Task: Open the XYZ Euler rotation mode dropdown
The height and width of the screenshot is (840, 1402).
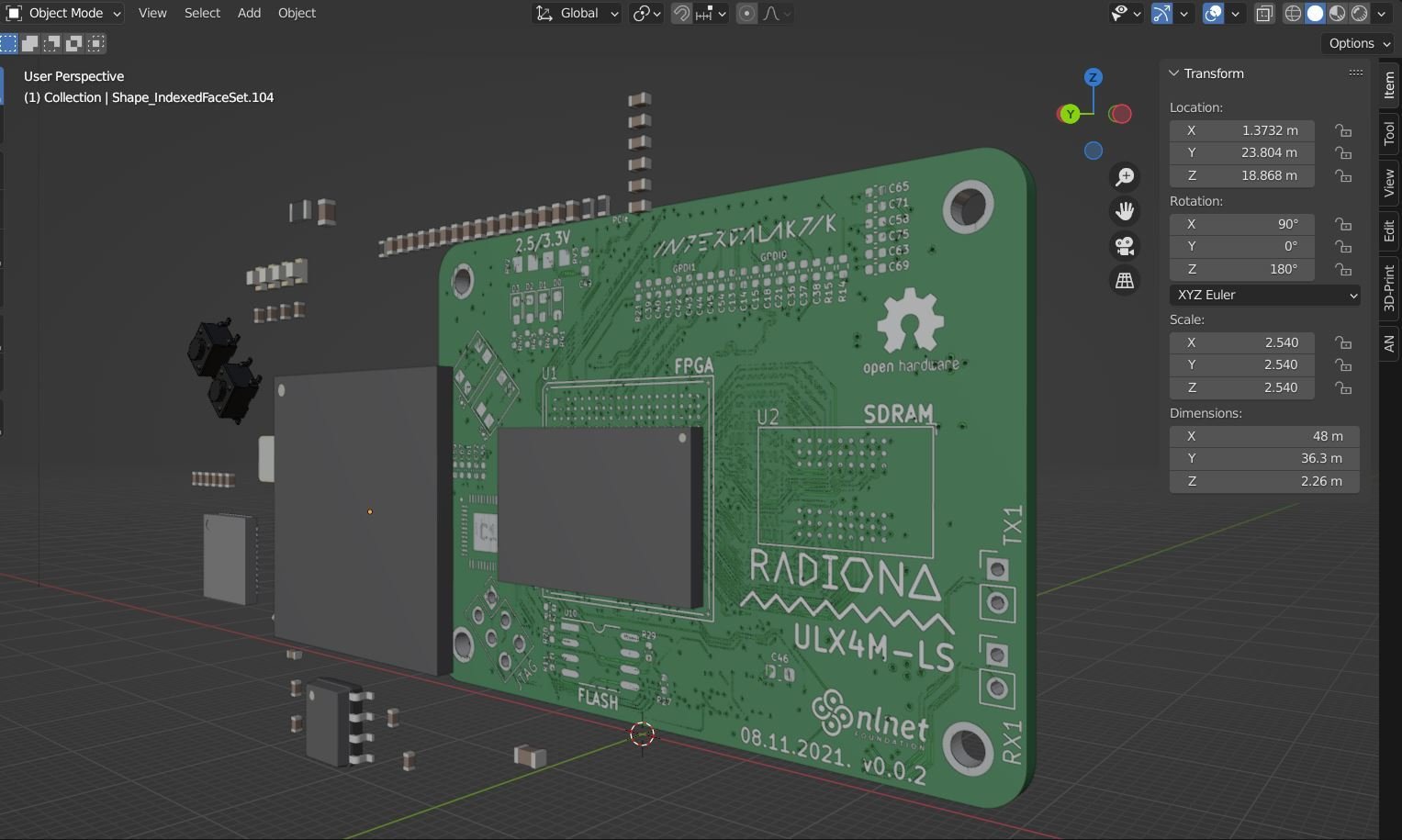Action: tap(1265, 295)
